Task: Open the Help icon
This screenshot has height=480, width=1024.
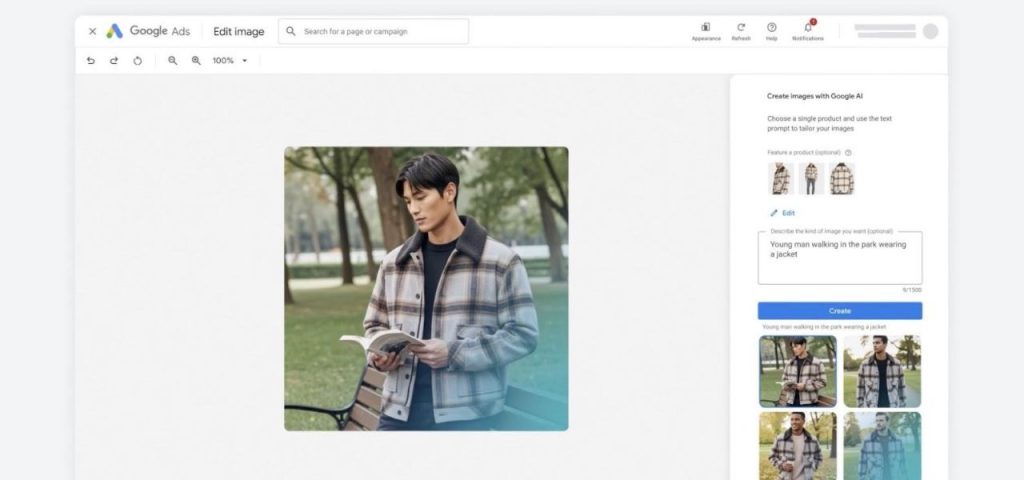Action: [x=772, y=28]
